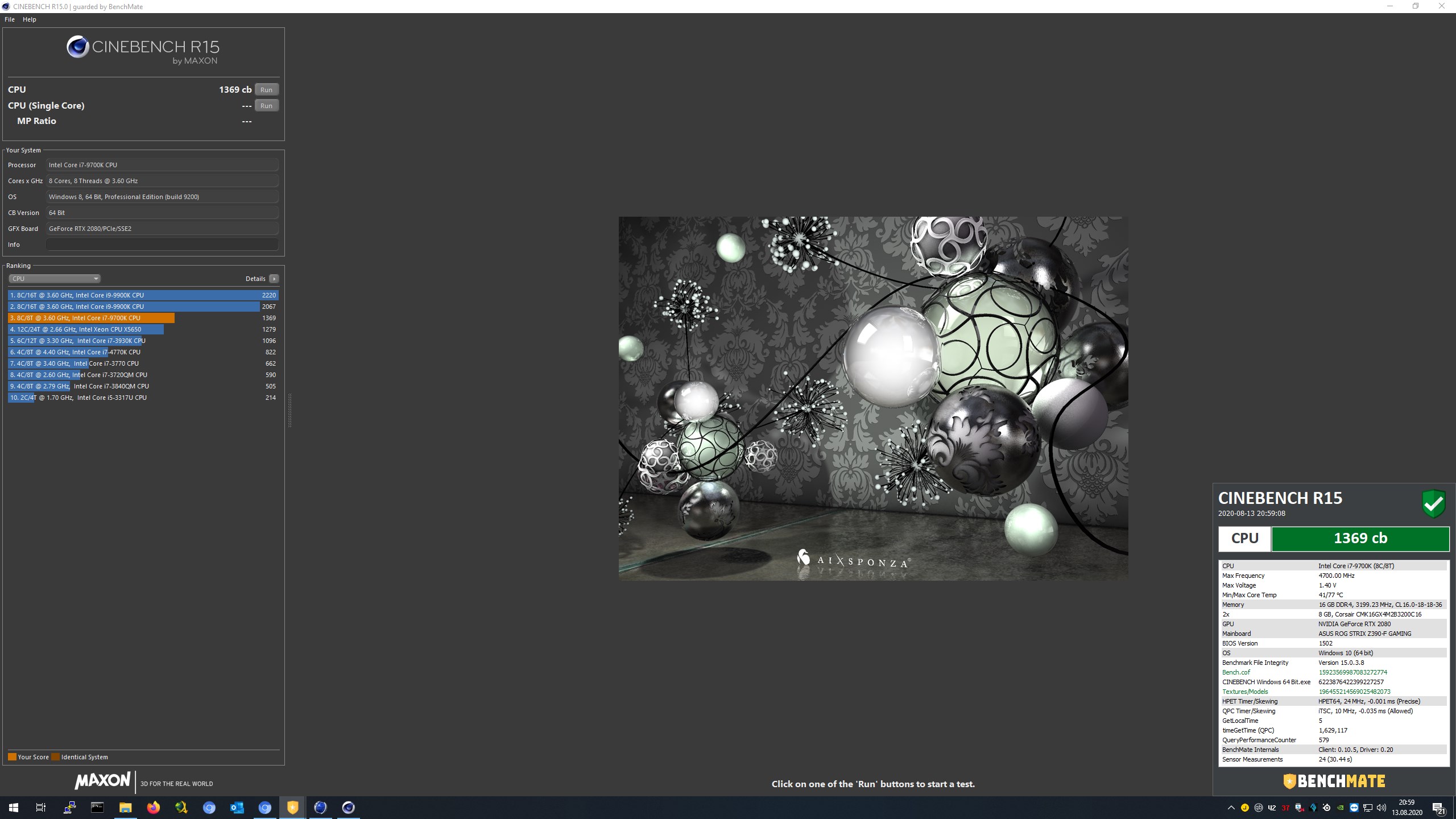Screen dimensions: 1456x819
Task: Open volume control tray icon
Action: pos(1381,808)
